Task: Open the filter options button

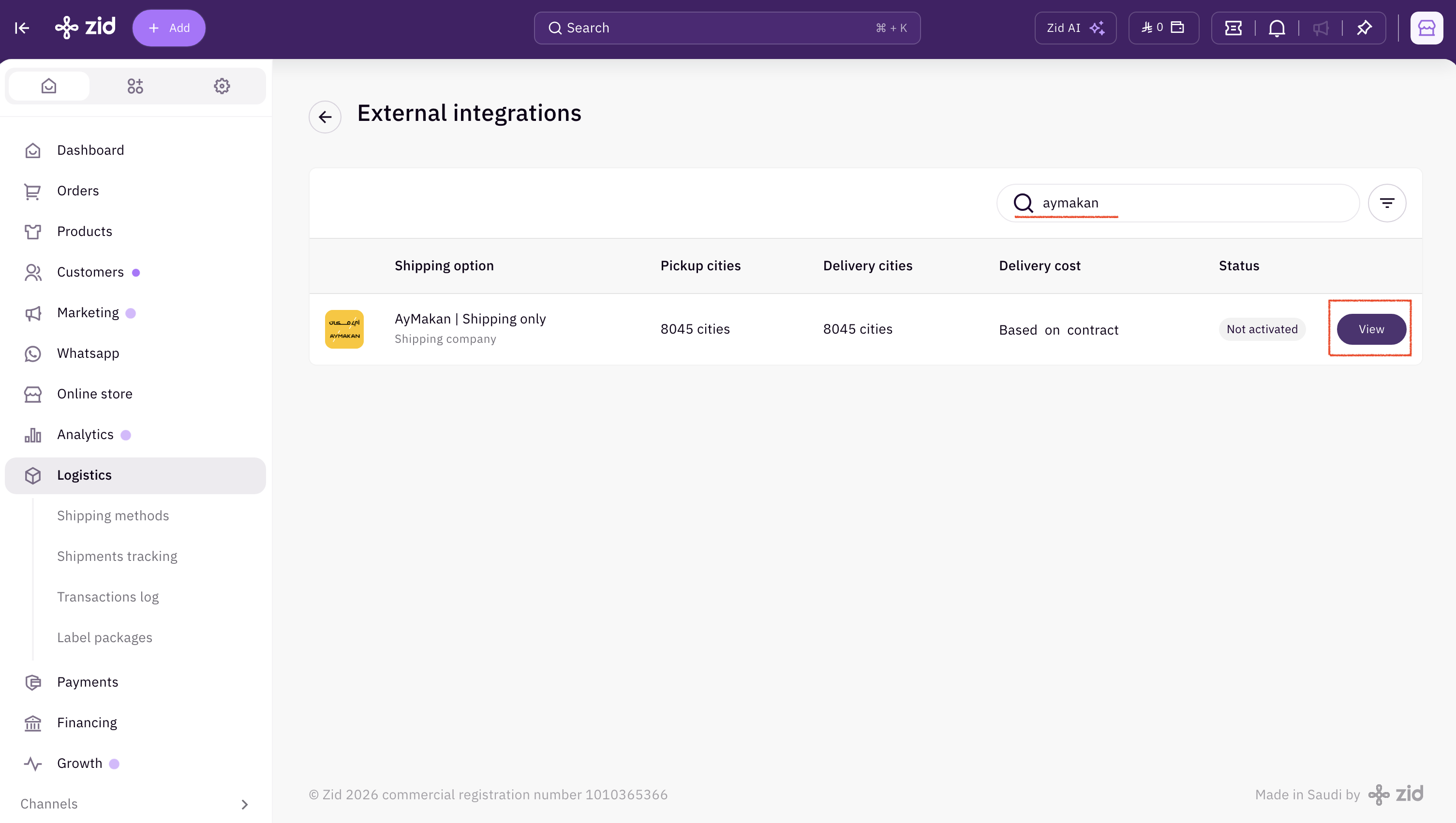Action: (1387, 203)
